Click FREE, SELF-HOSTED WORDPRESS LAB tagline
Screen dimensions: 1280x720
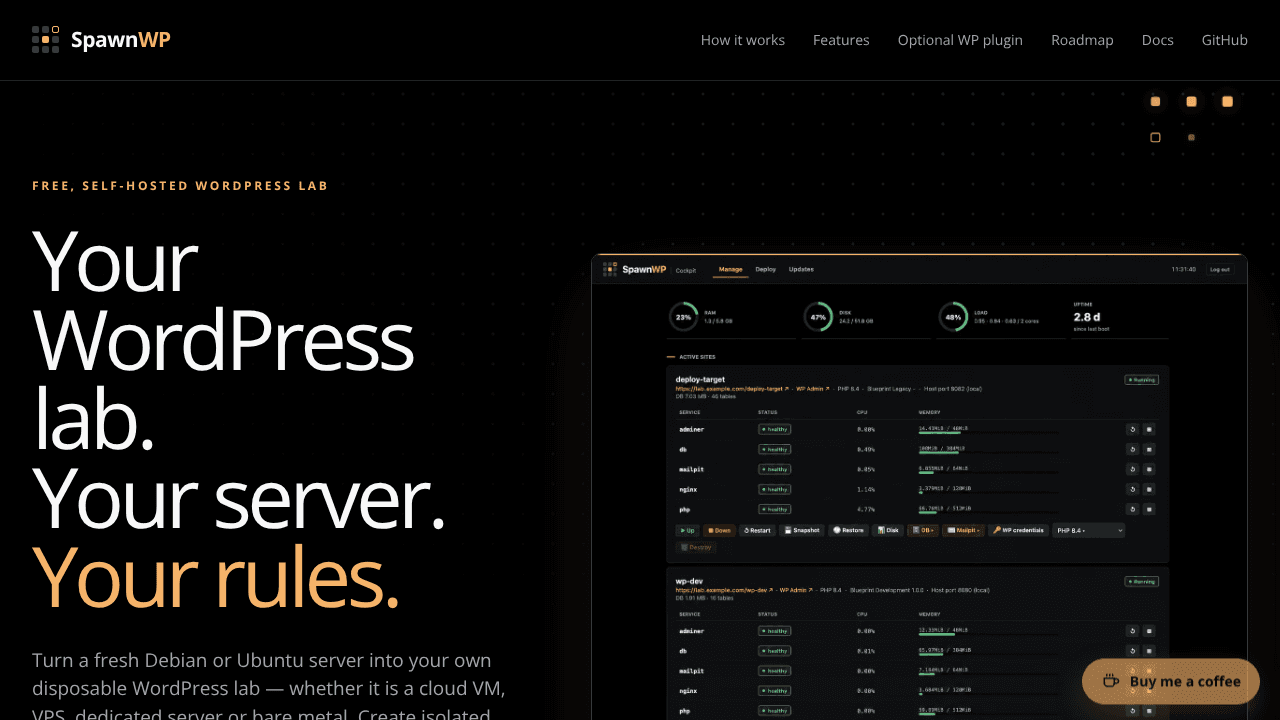pyautogui.click(x=180, y=185)
